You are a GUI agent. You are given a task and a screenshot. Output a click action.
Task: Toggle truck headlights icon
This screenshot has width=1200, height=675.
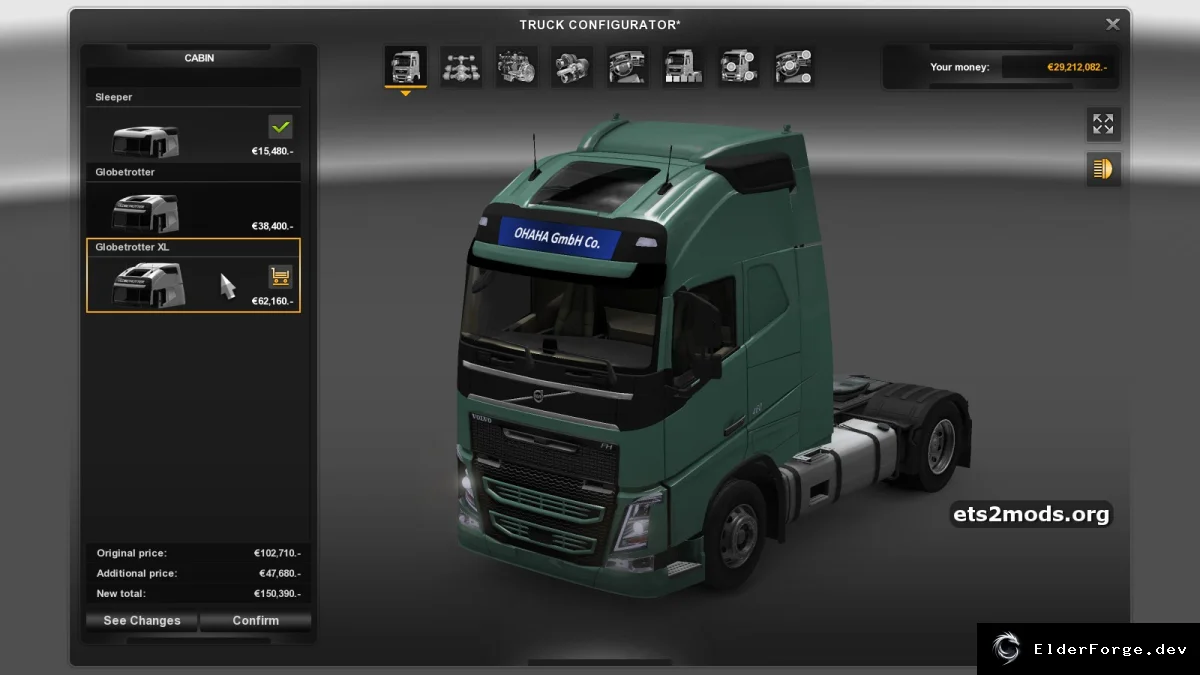1103,169
